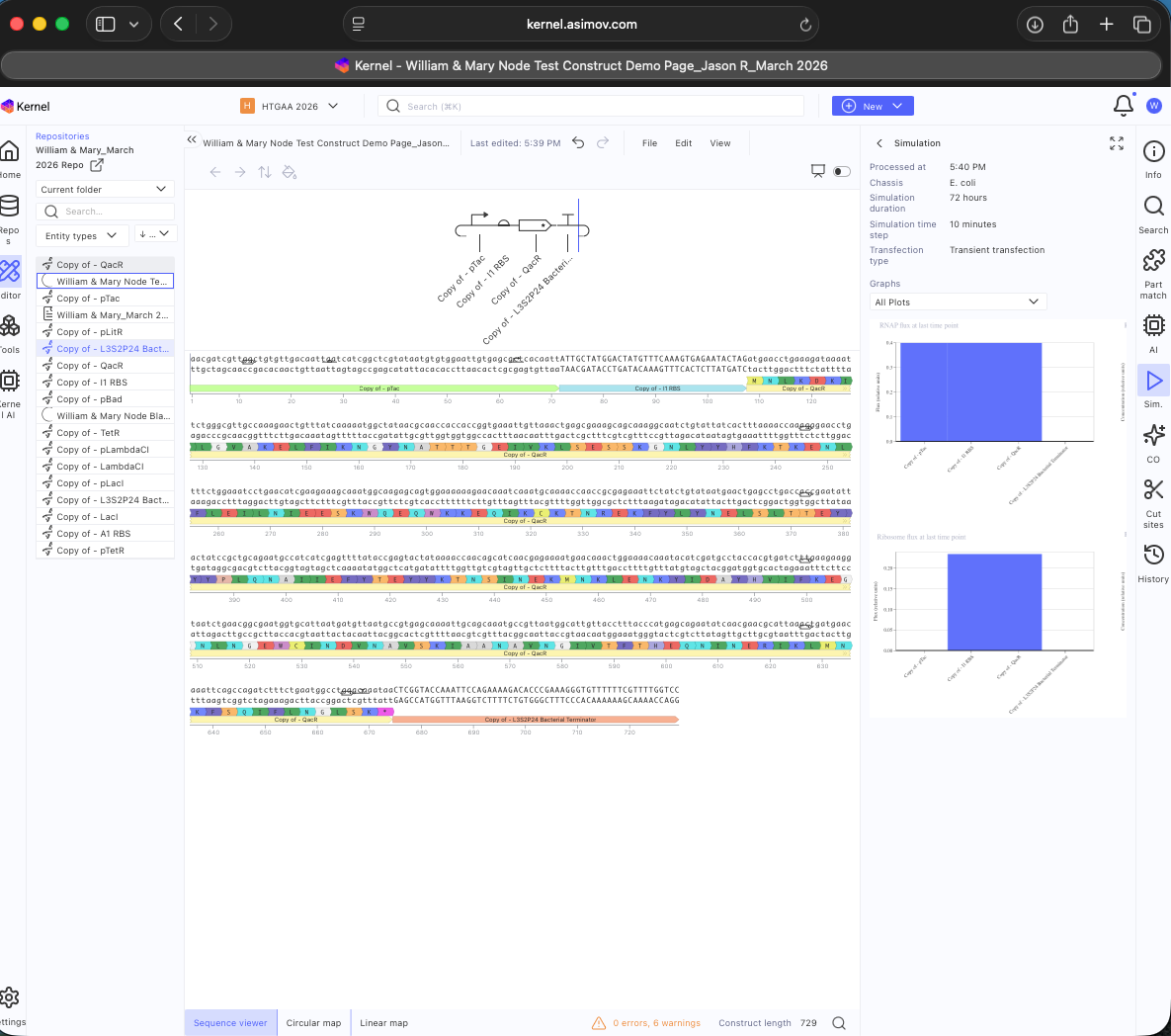This screenshot has height=1036, width=1171.
Task: Open the All Plots graphs dropdown
Action: click(958, 302)
